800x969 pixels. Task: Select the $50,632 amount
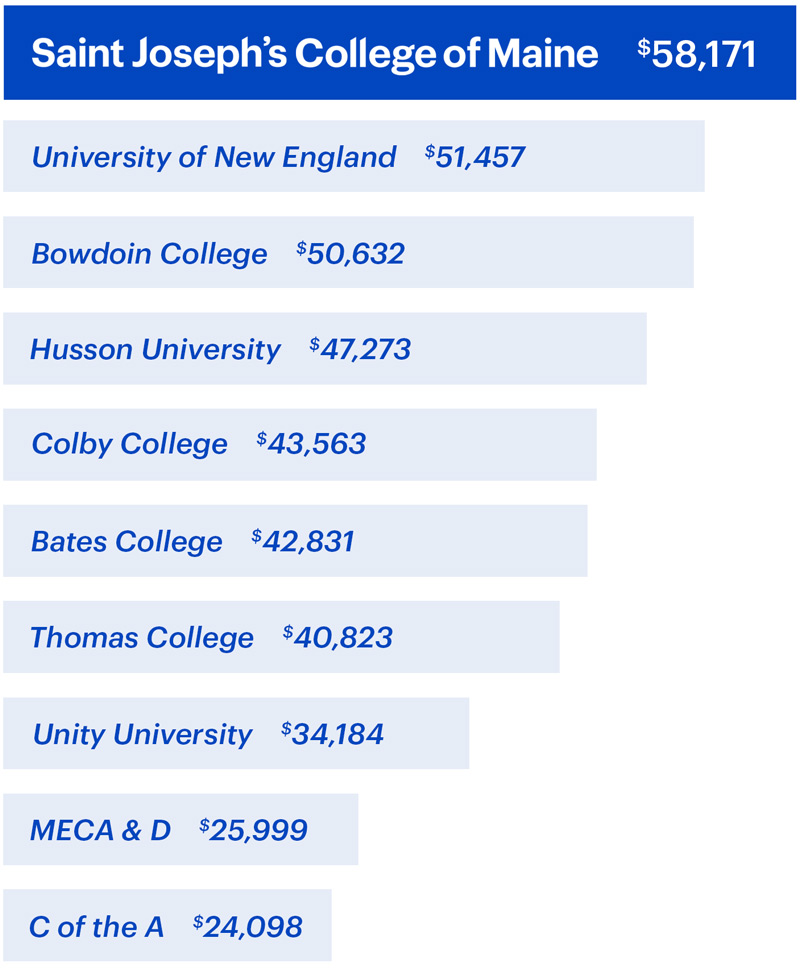[x=351, y=254]
